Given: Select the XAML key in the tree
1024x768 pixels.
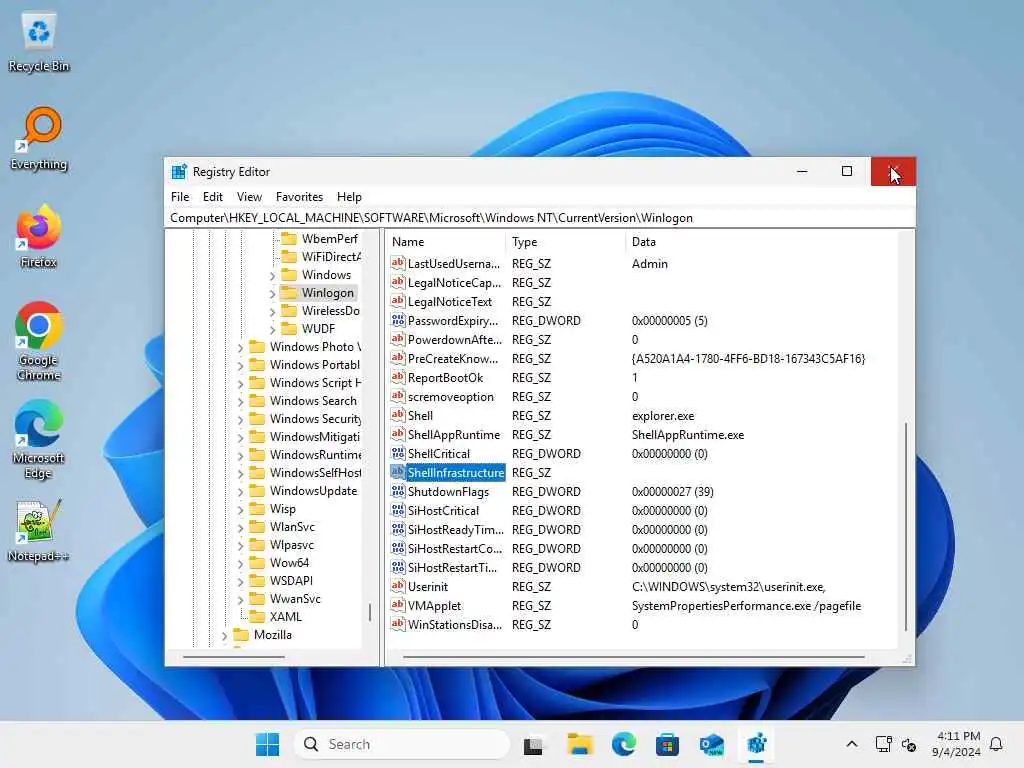Looking at the screenshot, I should pos(285,616).
